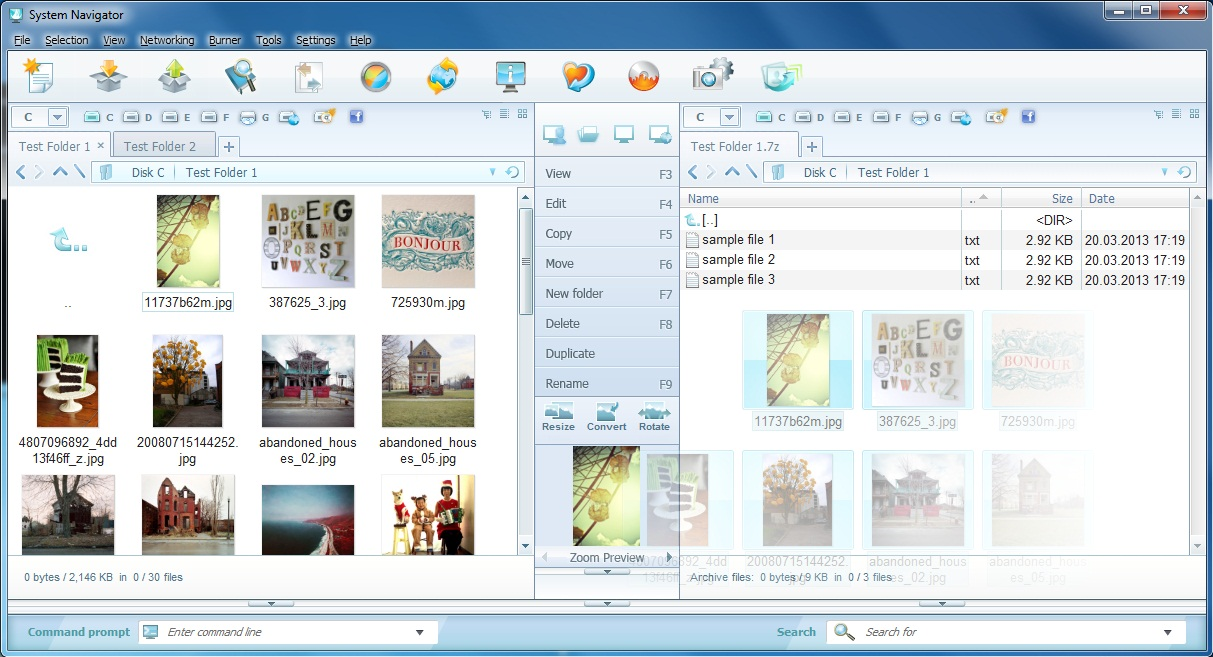The width and height of the screenshot is (1213, 657).
Task: Click the New folder F7 button
Action: click(607, 293)
